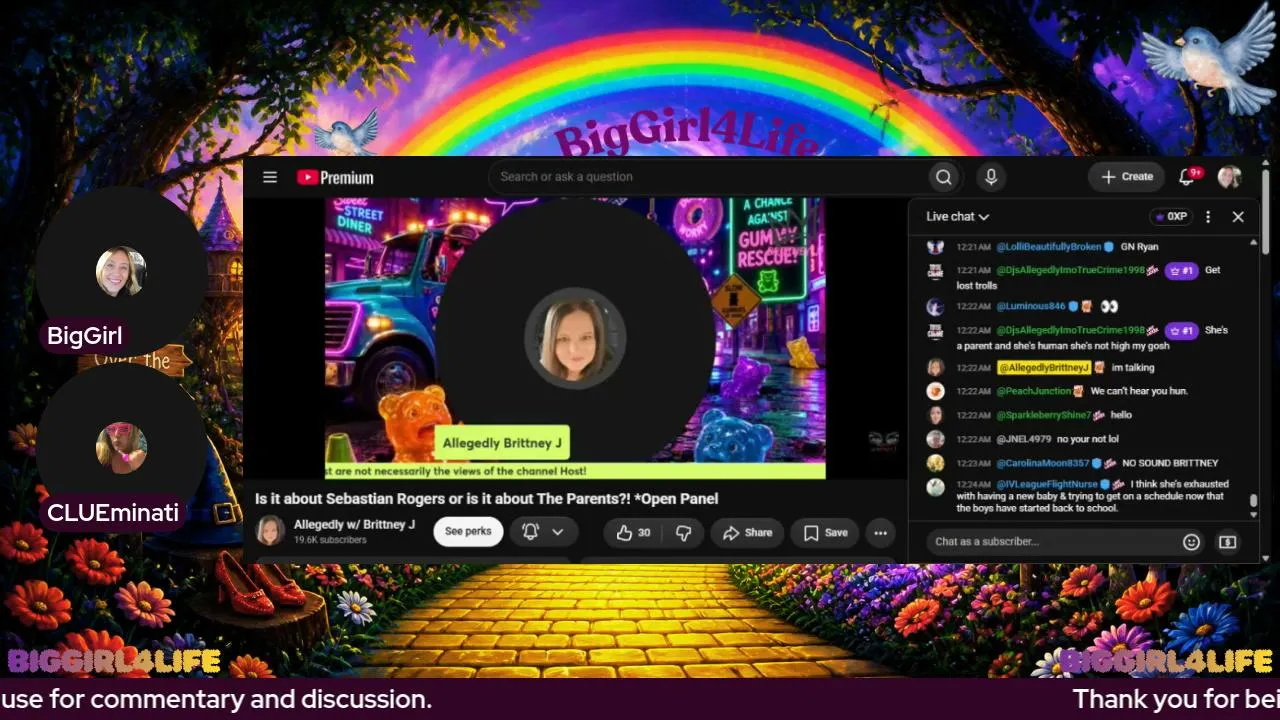Open more actions for the video
The height and width of the screenshot is (720, 1280).
tap(880, 532)
